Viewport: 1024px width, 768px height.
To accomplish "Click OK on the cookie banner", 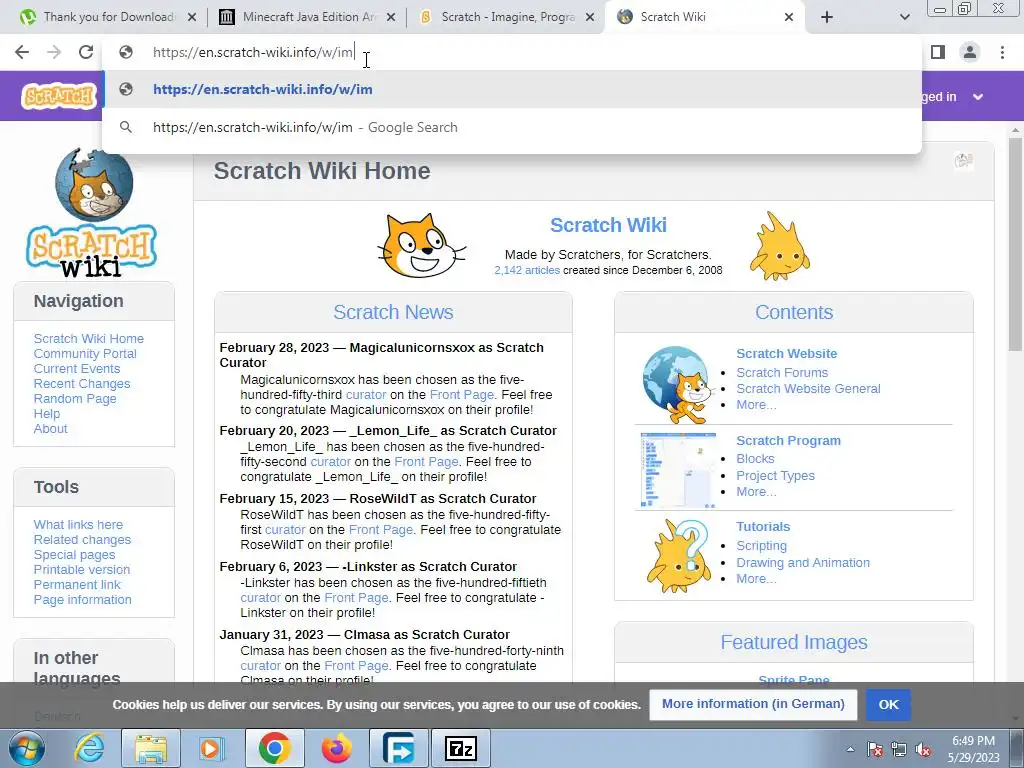I will (888, 705).
